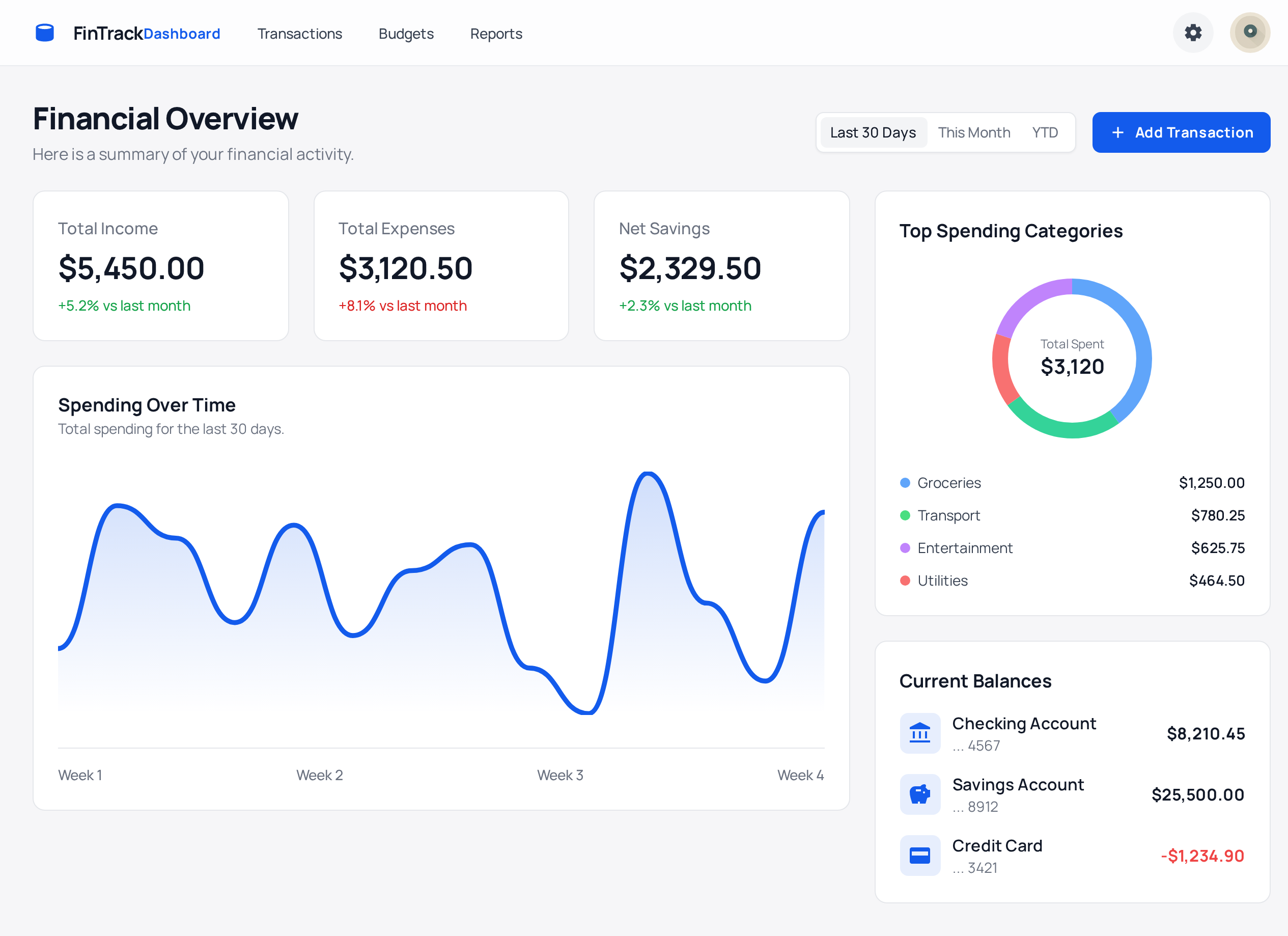Screen dimensions: 1288x936
Task: Click the Total Expenses card
Action: [x=441, y=266]
